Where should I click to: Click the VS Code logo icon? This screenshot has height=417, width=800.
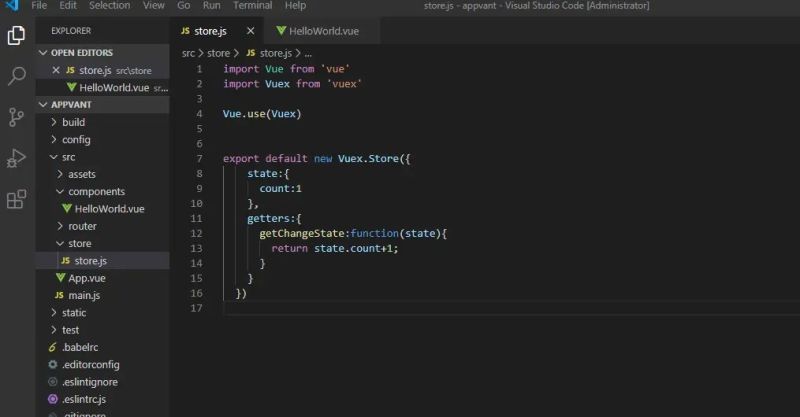(x=11, y=6)
